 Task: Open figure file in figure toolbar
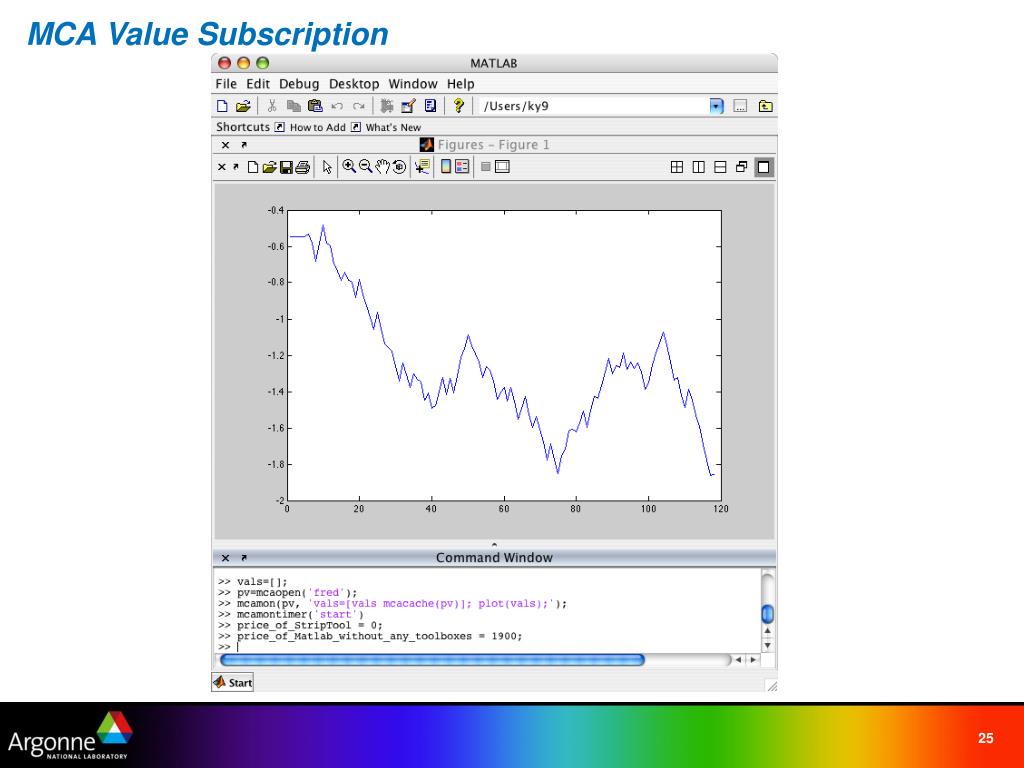(269, 167)
